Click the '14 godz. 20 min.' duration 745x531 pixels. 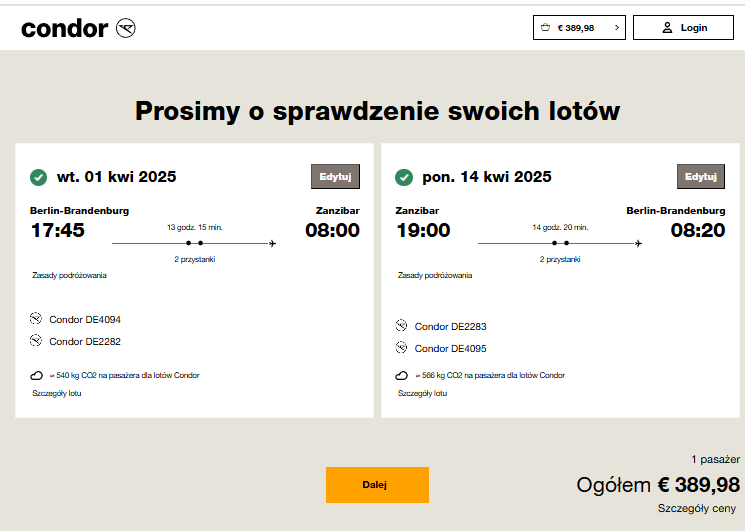coord(560,228)
